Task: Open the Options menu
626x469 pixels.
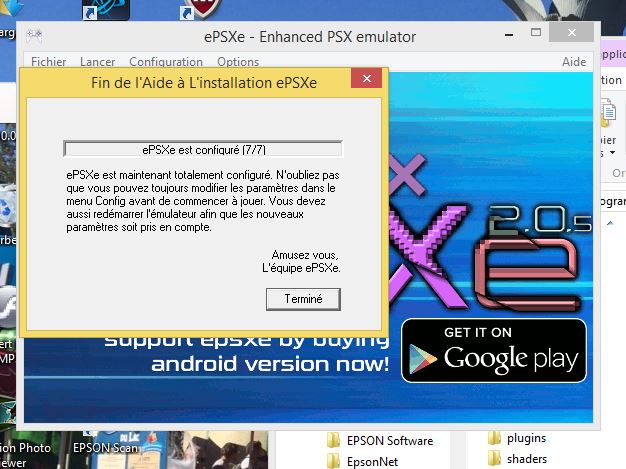Action: (x=238, y=62)
